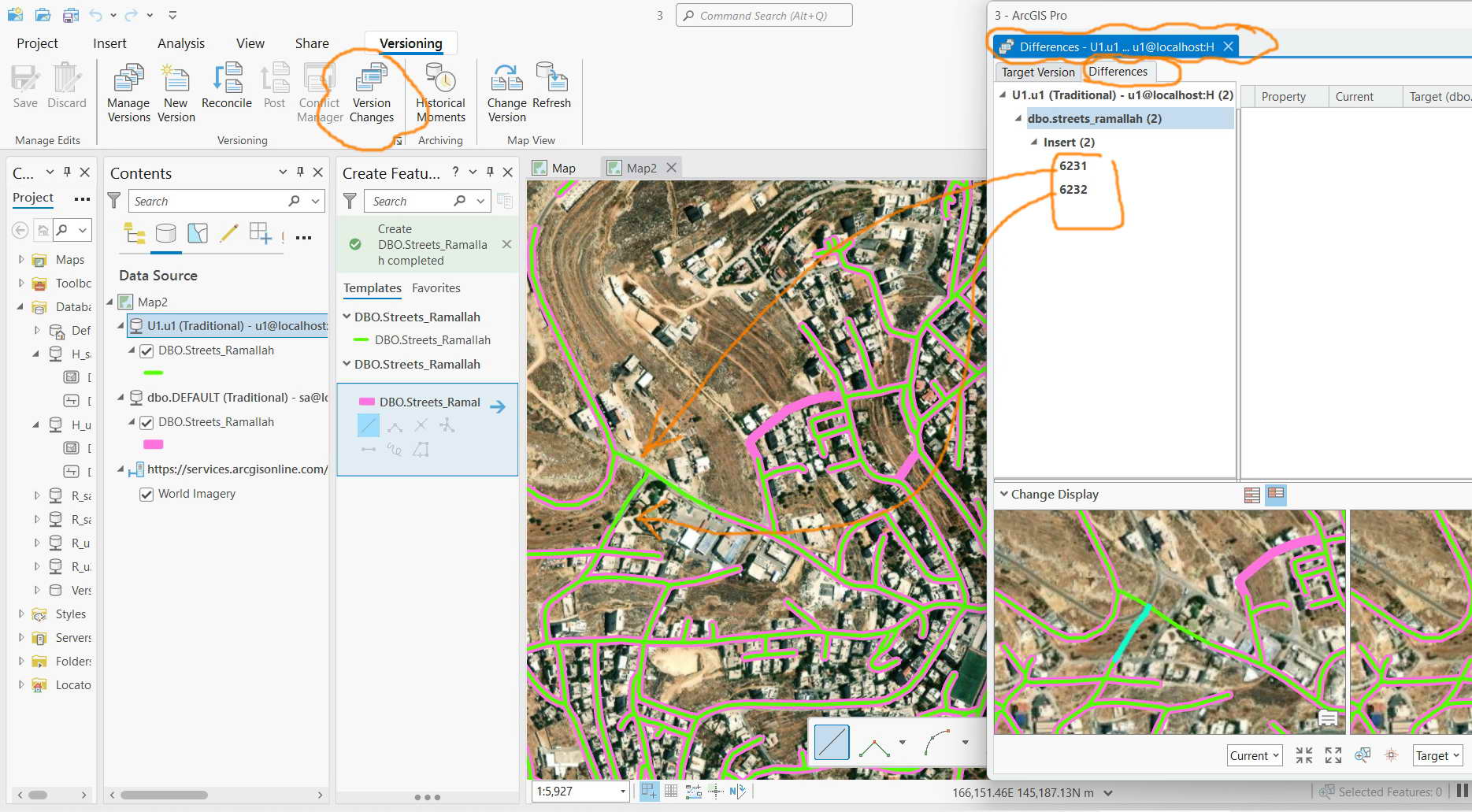Image resolution: width=1472 pixels, height=812 pixels.
Task: Collapse the Change Display section
Action: [x=1004, y=494]
